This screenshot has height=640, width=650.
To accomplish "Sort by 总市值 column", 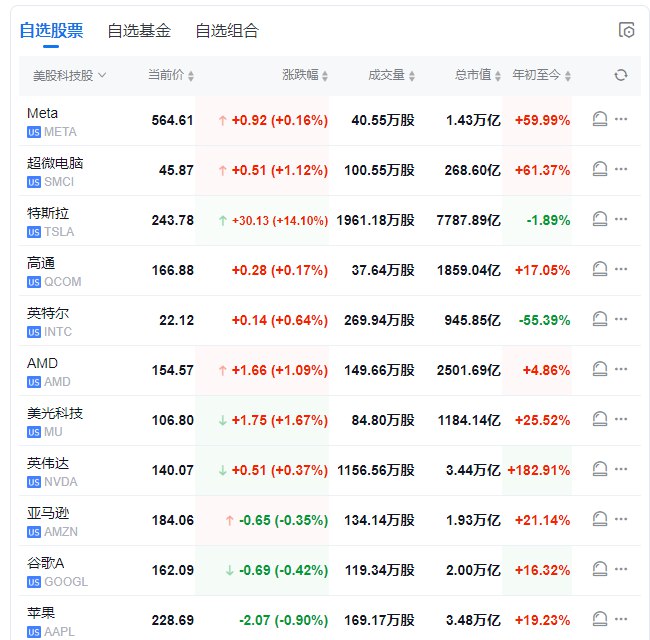I will (x=478, y=75).
